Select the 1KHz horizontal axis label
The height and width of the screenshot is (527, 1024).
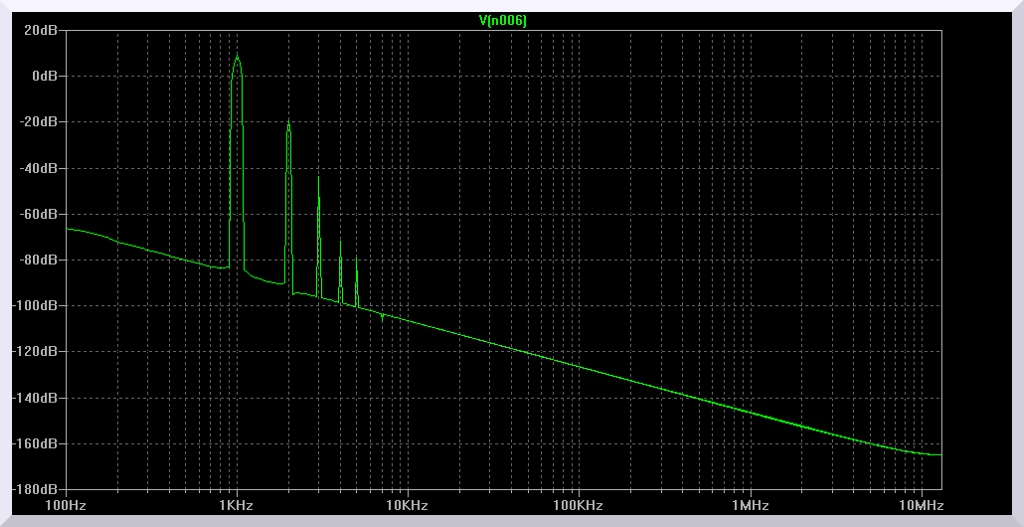point(236,506)
